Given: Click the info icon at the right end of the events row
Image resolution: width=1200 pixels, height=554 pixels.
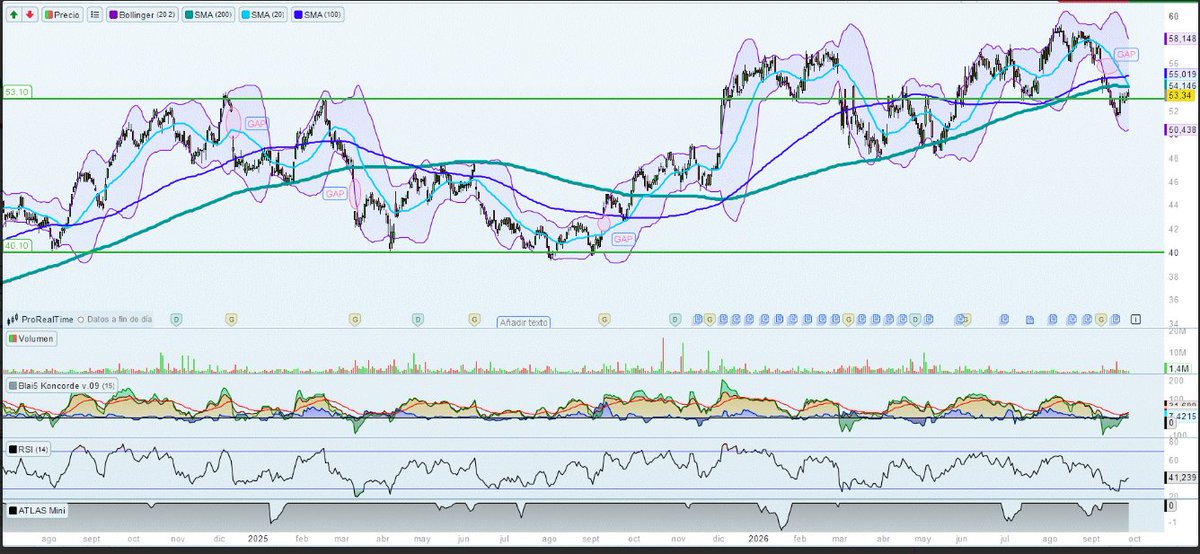Looking at the screenshot, I should tap(1136, 318).
